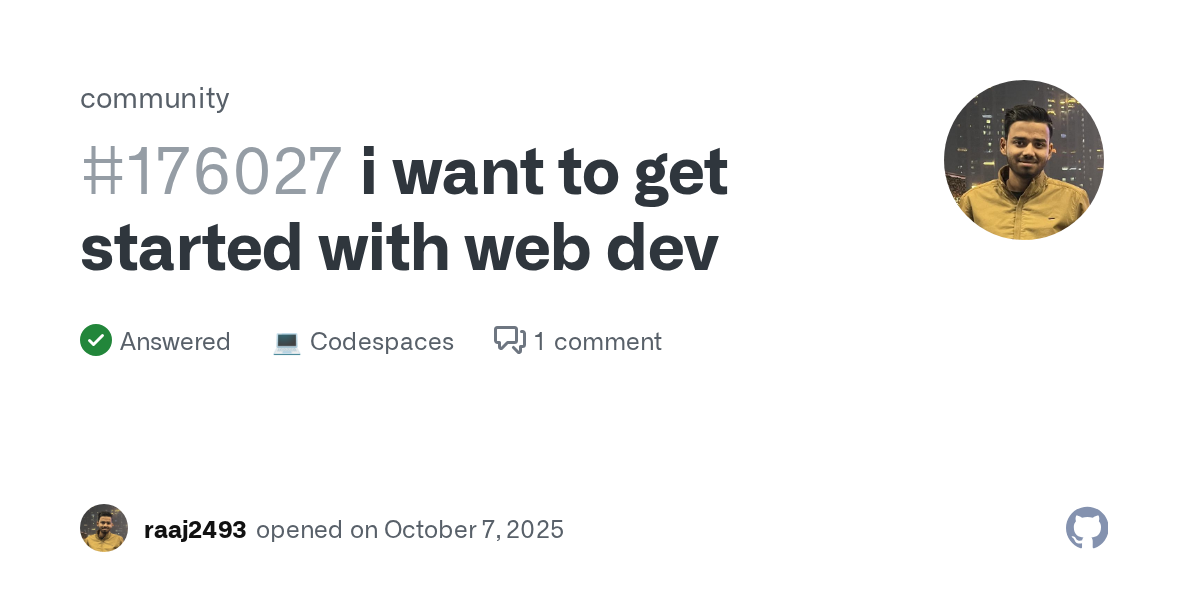Open the "Codespaces" category label

click(x=382, y=342)
